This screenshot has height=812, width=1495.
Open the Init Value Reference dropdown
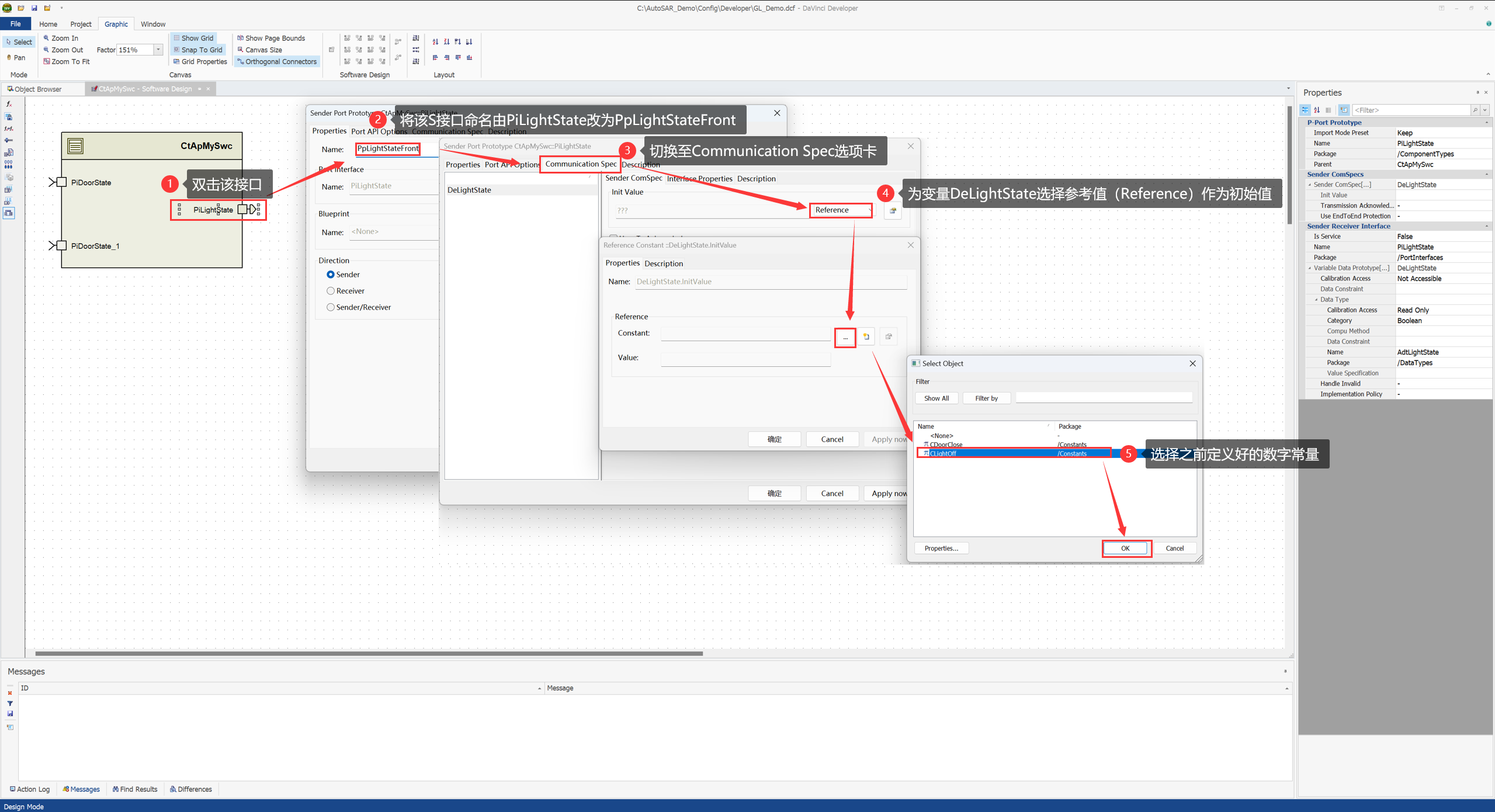tap(841, 210)
